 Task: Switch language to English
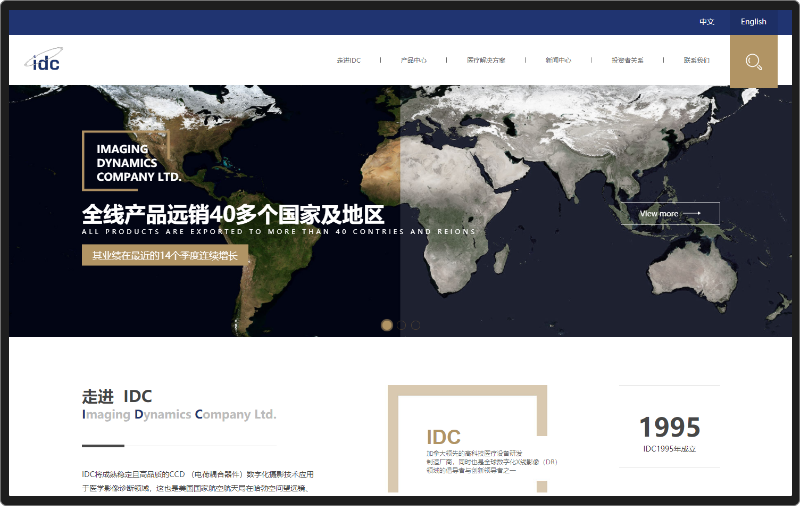coord(753,22)
